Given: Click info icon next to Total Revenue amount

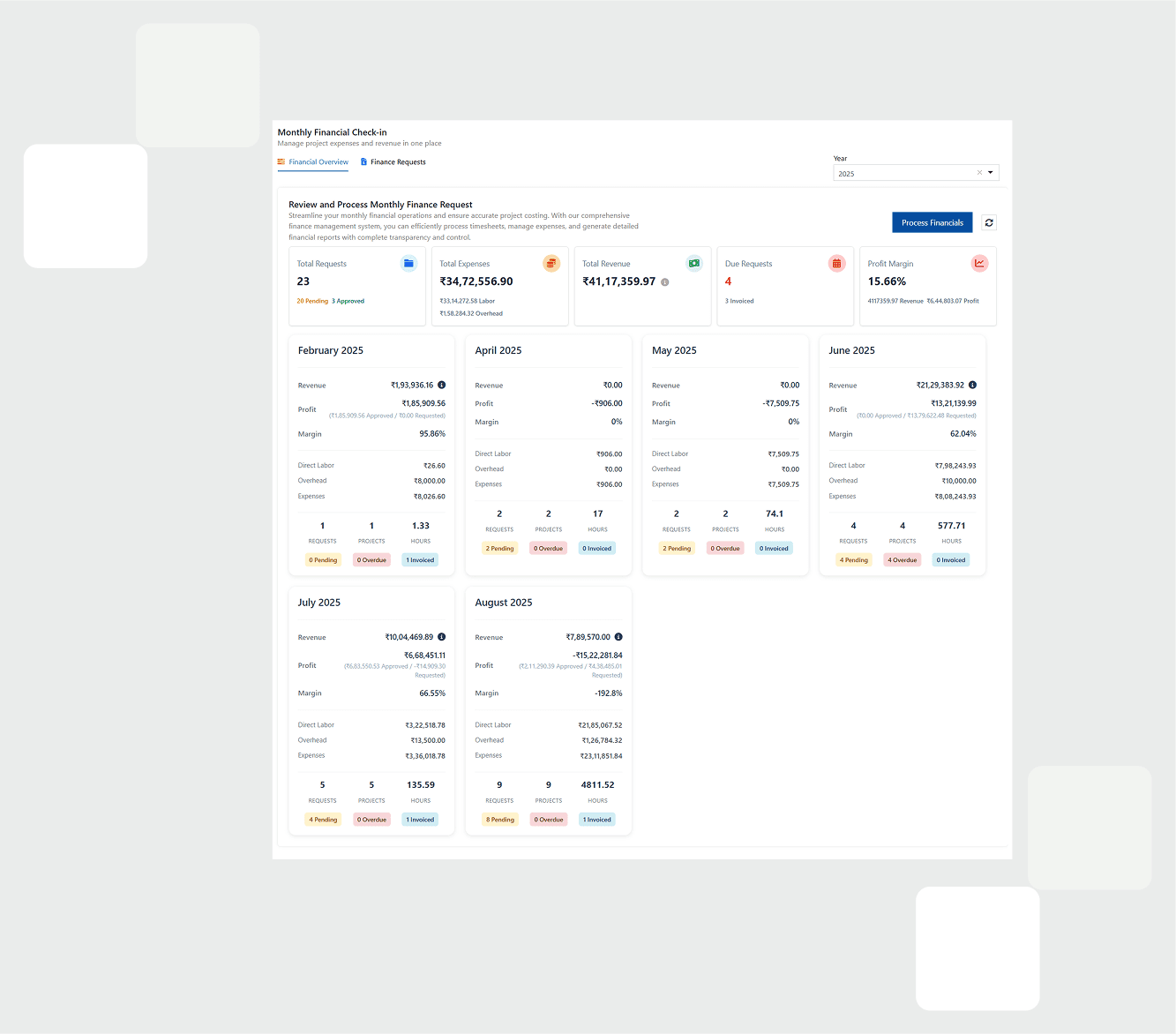Looking at the screenshot, I should [665, 282].
